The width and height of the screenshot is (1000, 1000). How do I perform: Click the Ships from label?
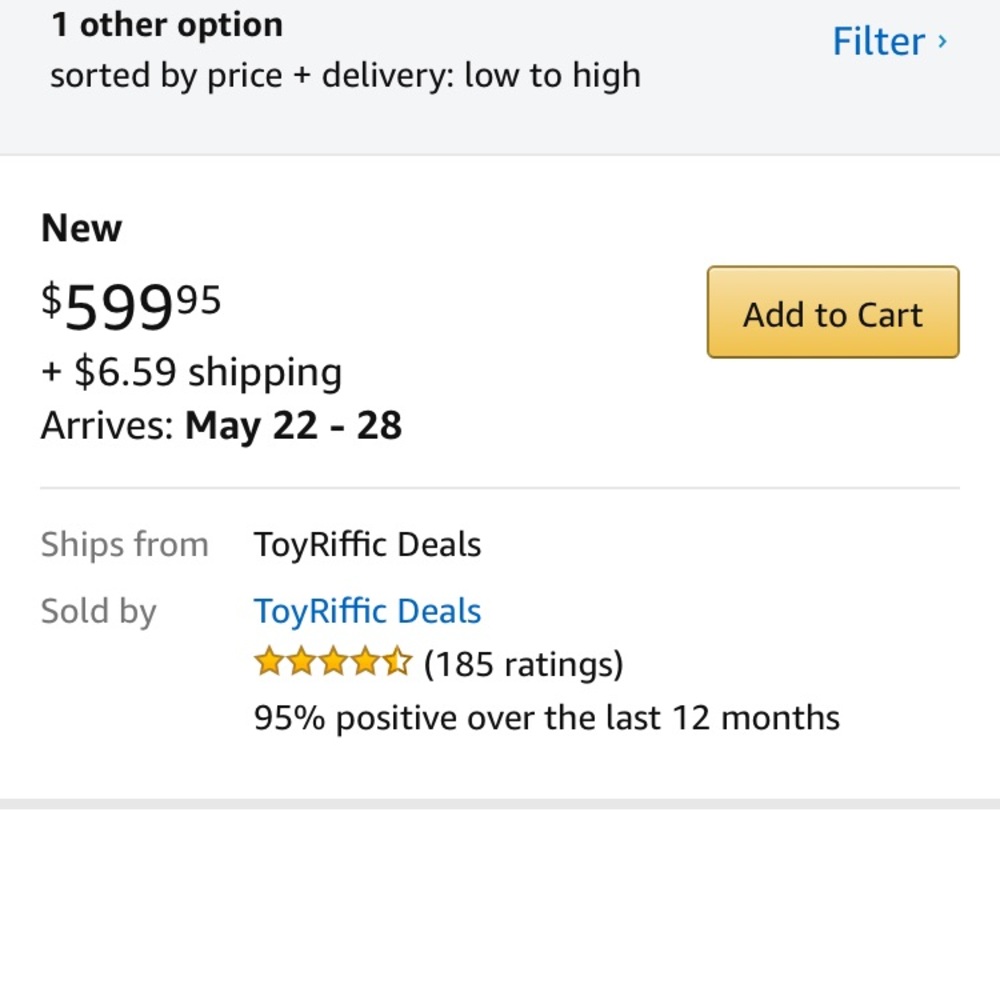tap(124, 545)
